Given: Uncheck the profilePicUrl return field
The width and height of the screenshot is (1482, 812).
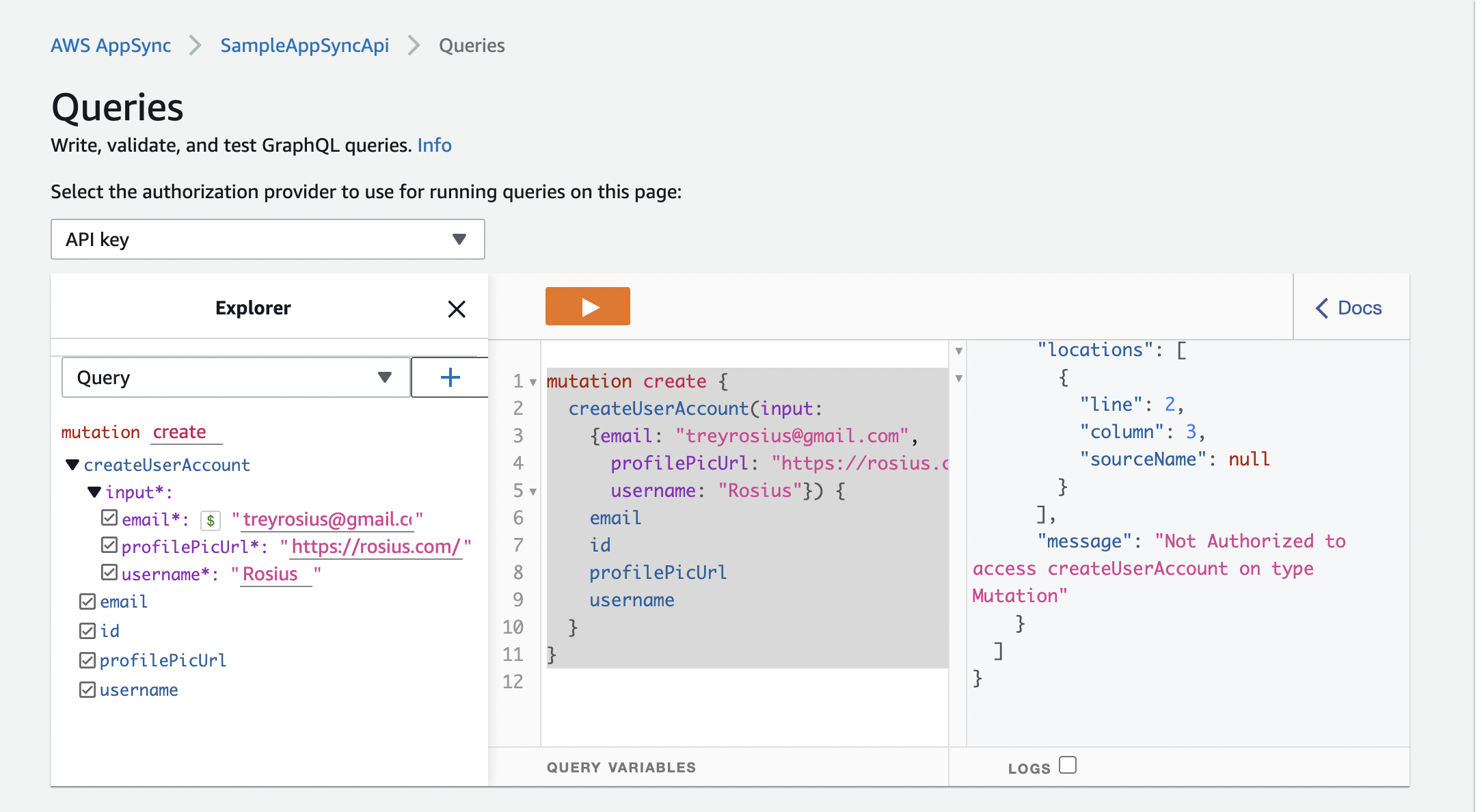Looking at the screenshot, I should 87,660.
